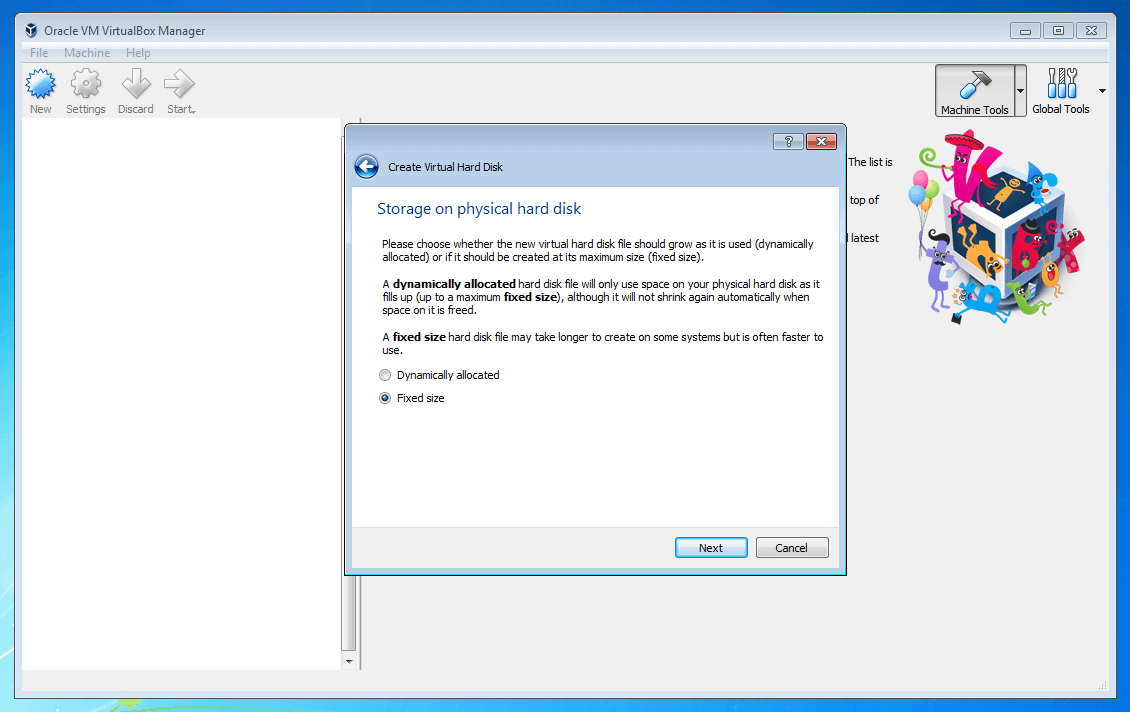Close the Create Virtual Hard Disk dialog
1130x712 pixels.
[820, 141]
